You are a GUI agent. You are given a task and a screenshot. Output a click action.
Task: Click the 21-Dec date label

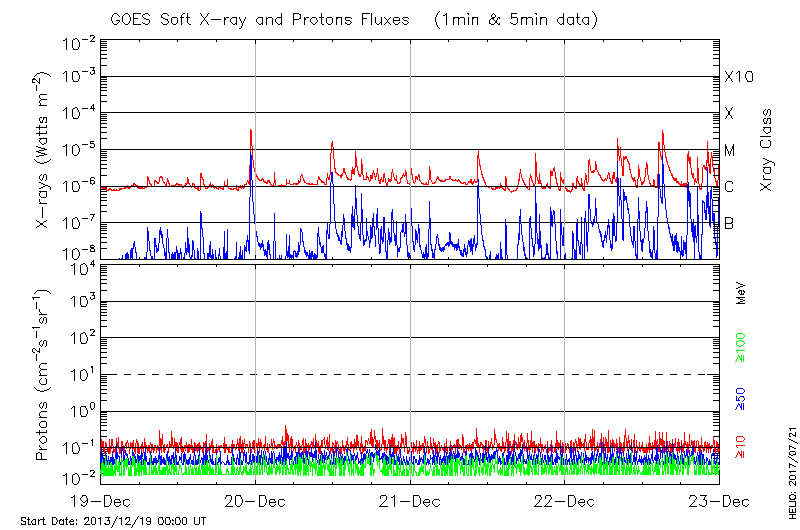410,500
